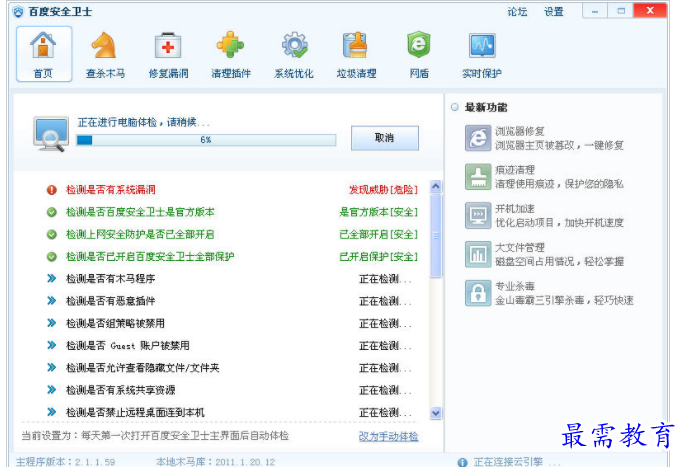Screen dimensions: 683x467
Task: Open the 修复漏洞 medical kit icon
Action: pos(168,45)
